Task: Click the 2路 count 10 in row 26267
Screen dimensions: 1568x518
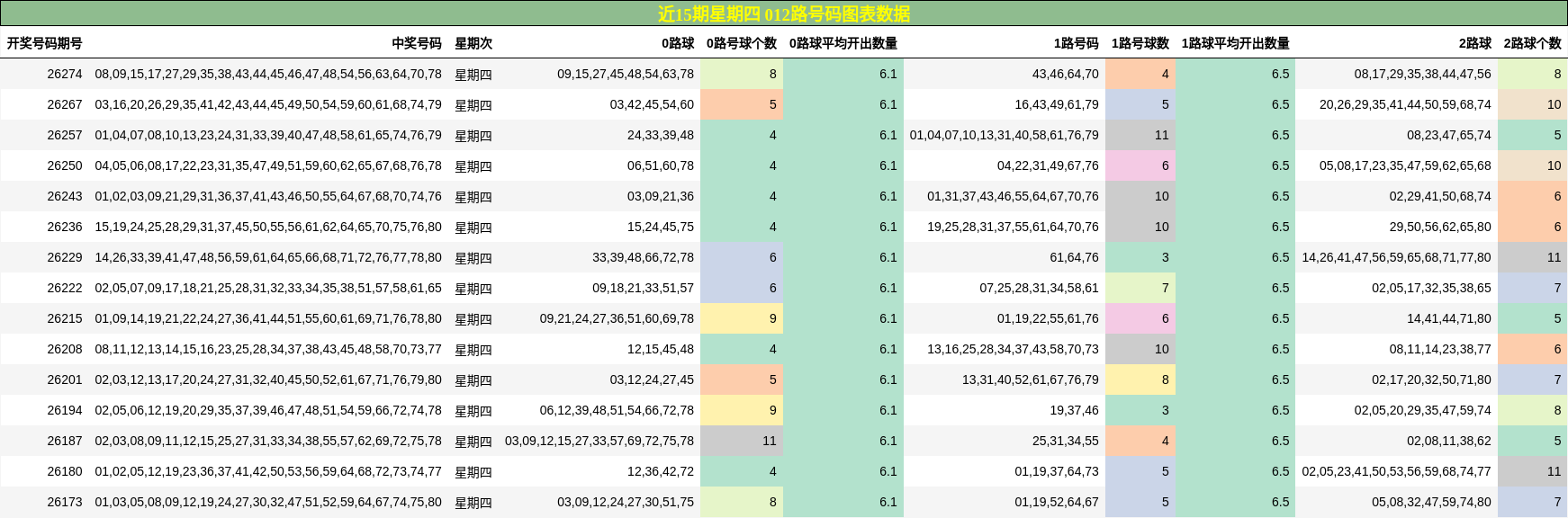Action: [1533, 104]
